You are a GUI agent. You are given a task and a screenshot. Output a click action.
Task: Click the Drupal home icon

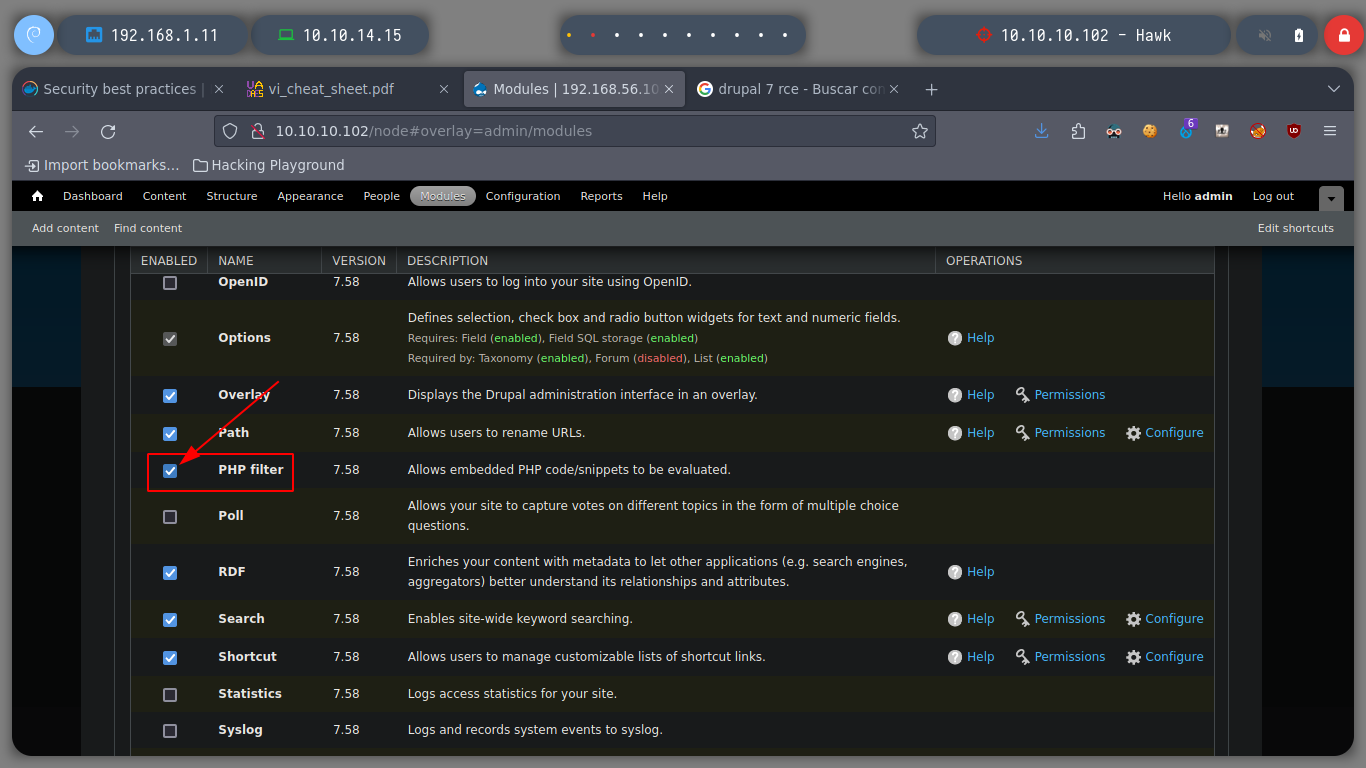(38, 196)
